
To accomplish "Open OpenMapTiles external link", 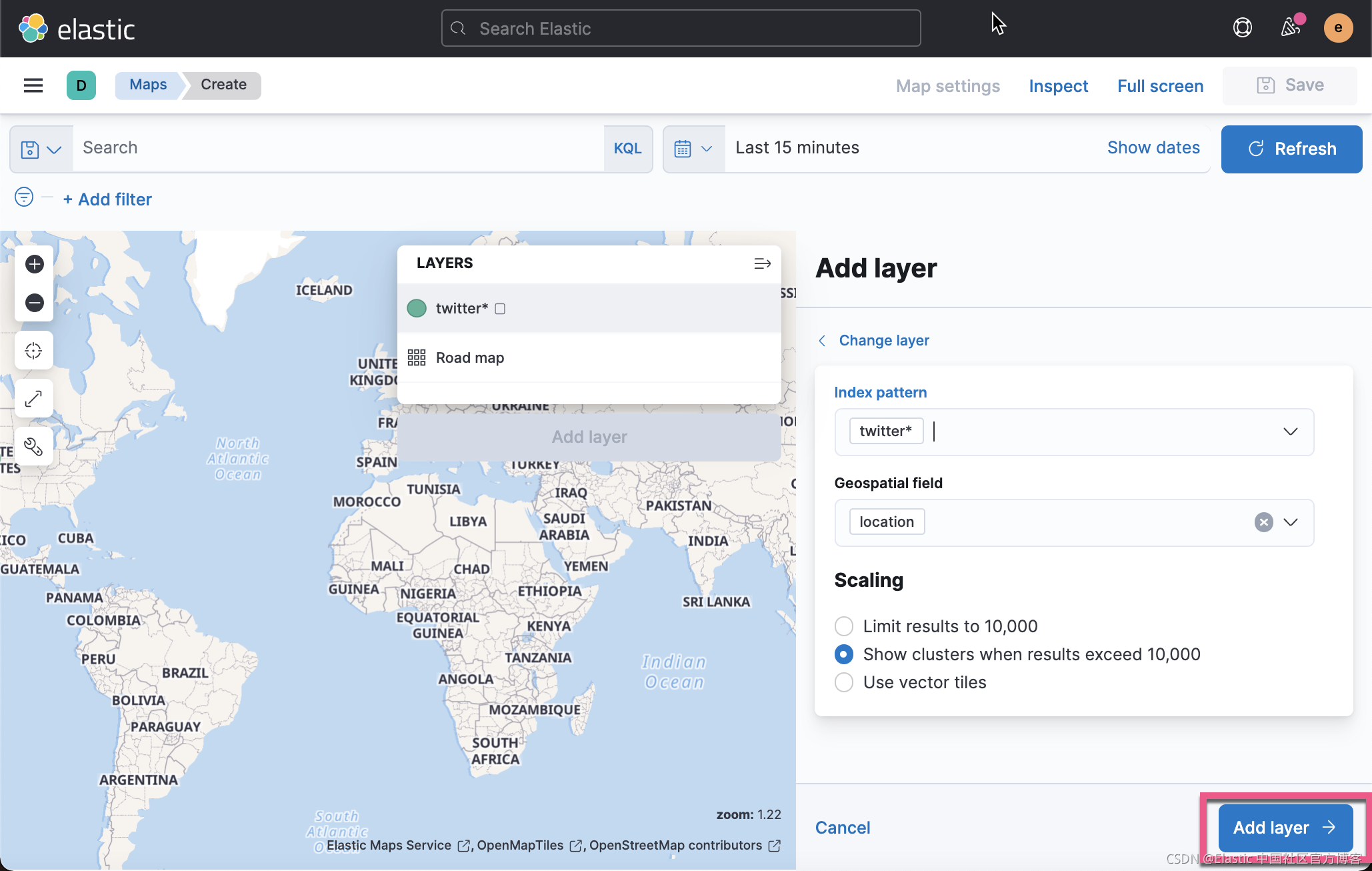I will [529, 846].
